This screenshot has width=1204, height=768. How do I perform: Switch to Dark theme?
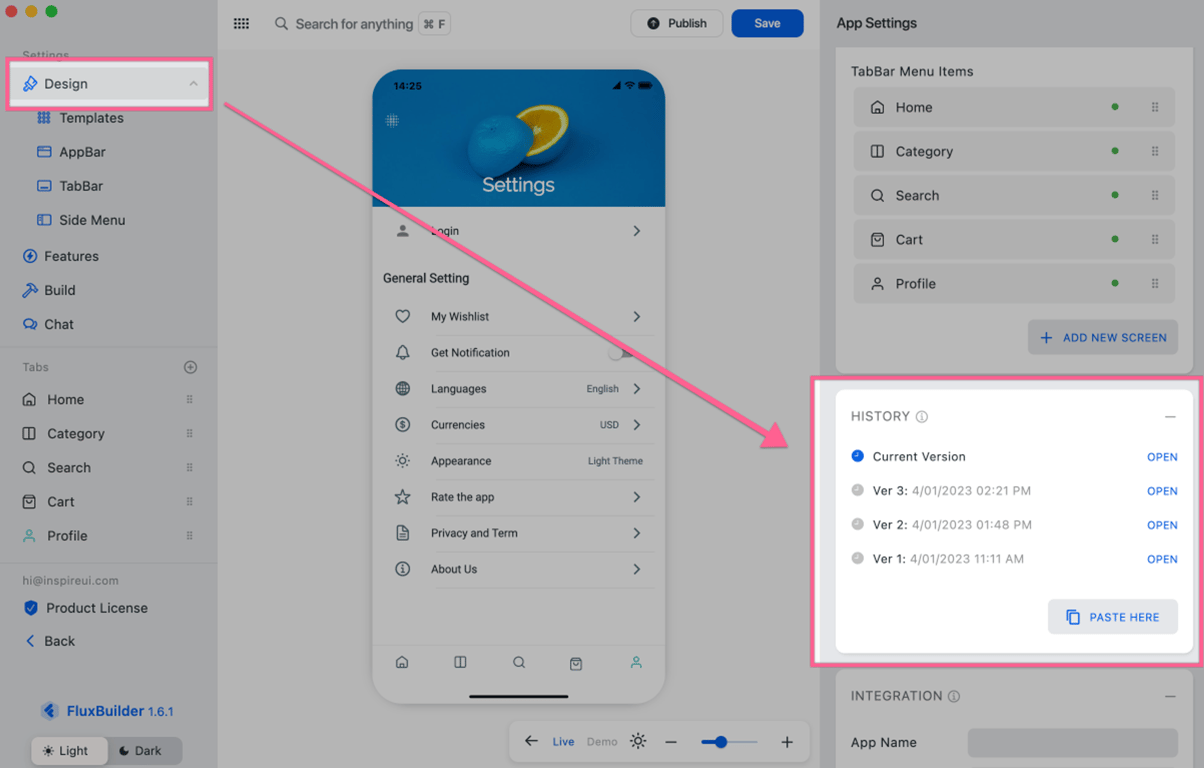[144, 750]
